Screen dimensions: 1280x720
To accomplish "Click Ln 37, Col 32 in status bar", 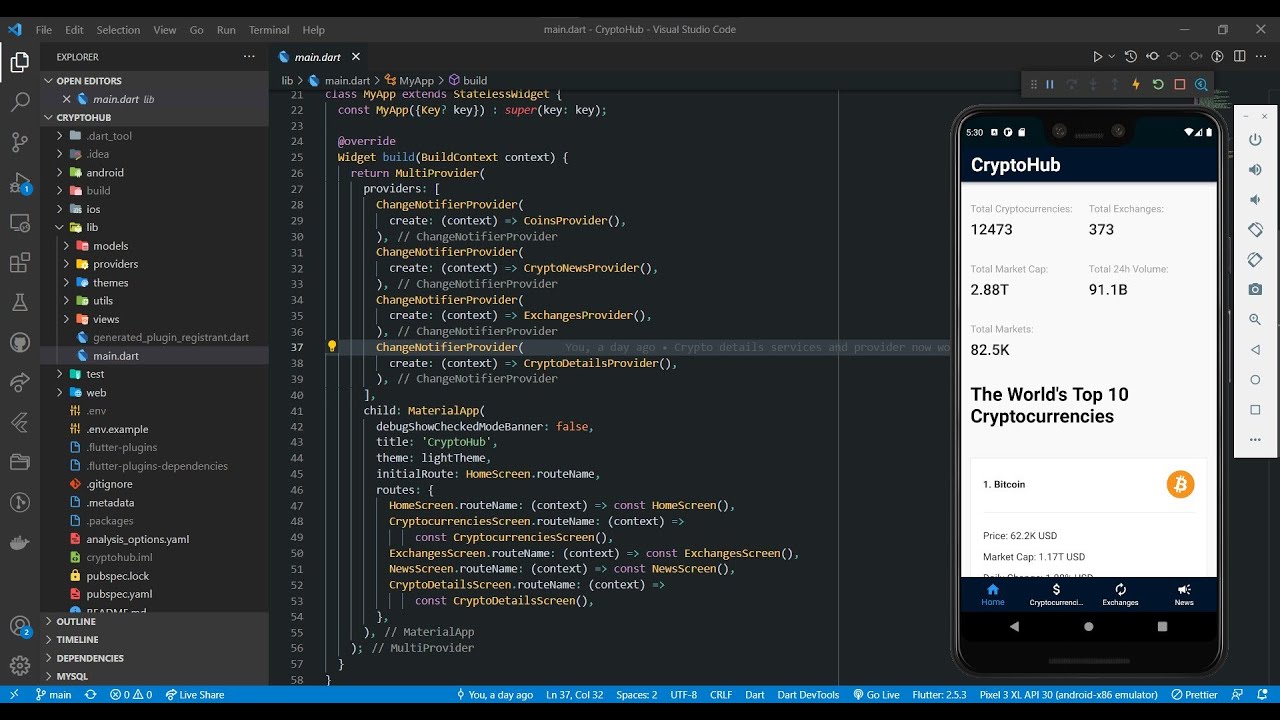I will pos(575,695).
